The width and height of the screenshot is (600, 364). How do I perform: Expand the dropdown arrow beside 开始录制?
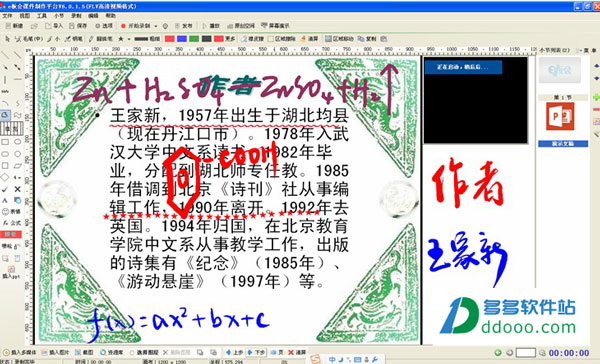(x=156, y=26)
